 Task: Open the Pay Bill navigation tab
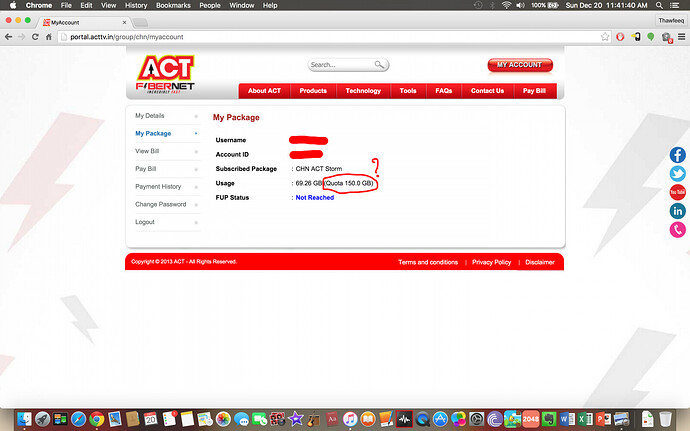pos(534,91)
